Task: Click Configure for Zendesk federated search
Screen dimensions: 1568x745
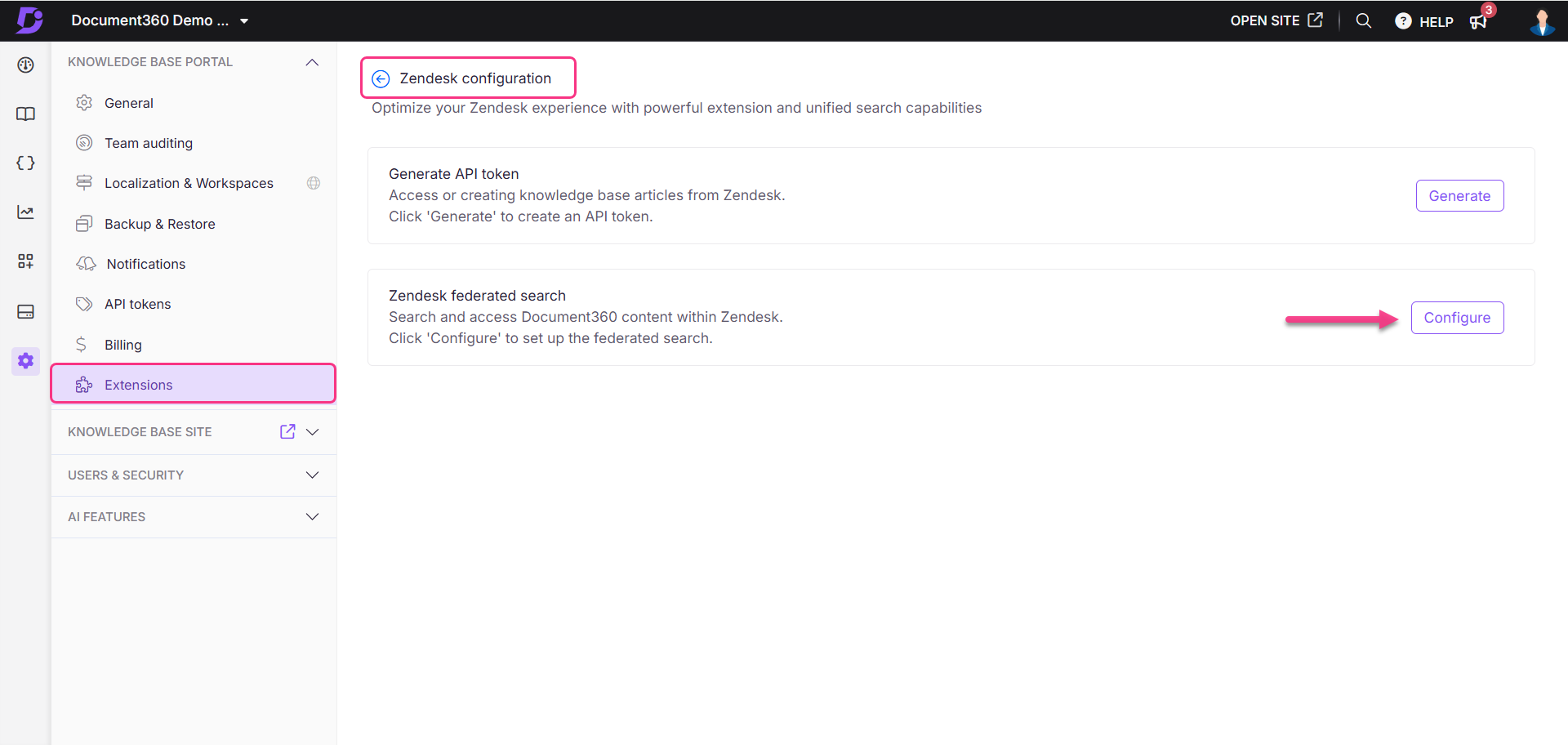Action: pyautogui.click(x=1457, y=318)
